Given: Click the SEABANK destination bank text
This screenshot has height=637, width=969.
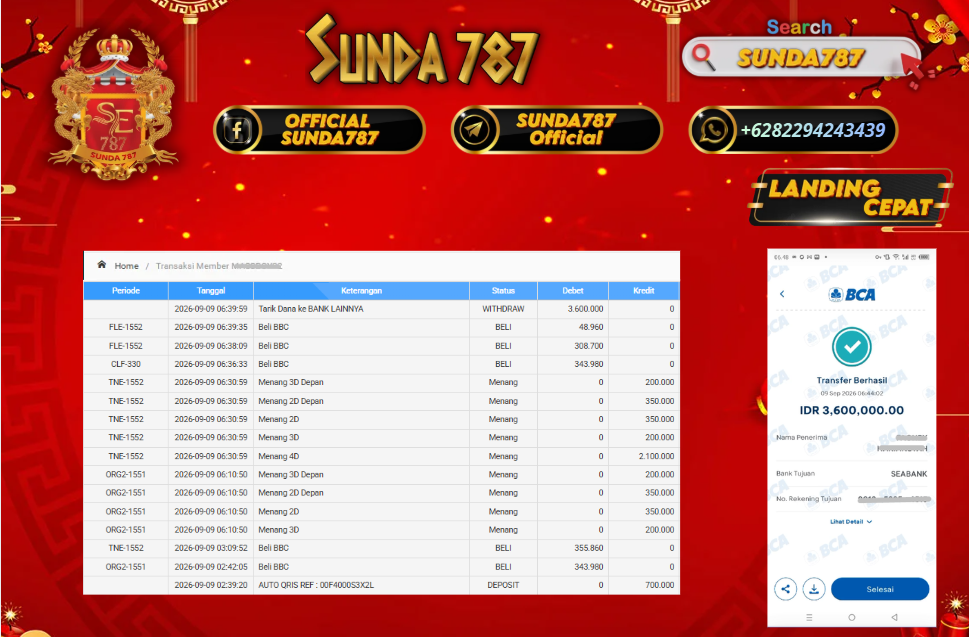Looking at the screenshot, I should [x=909, y=474].
